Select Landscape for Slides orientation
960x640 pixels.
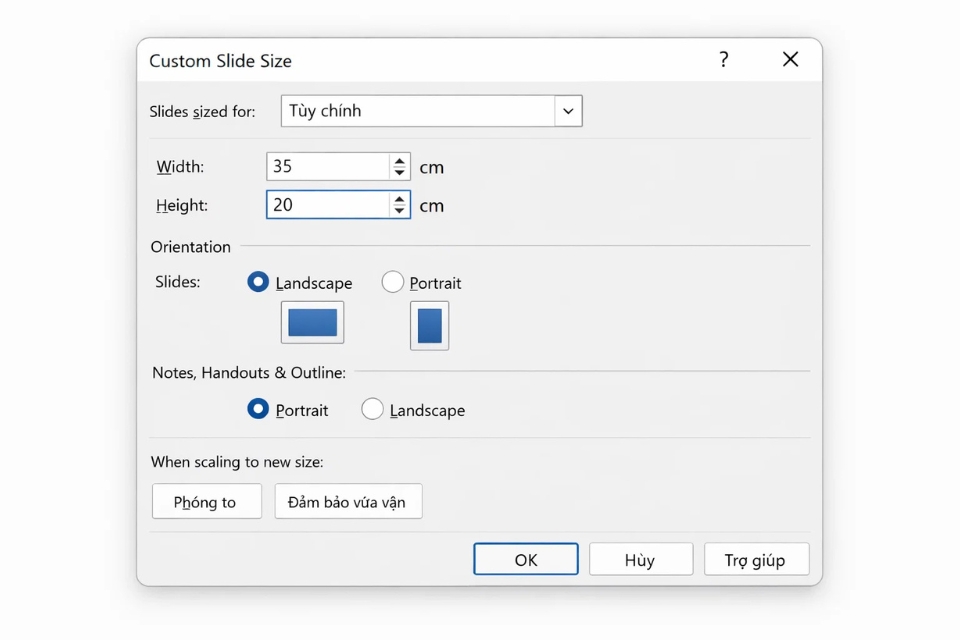tap(258, 283)
